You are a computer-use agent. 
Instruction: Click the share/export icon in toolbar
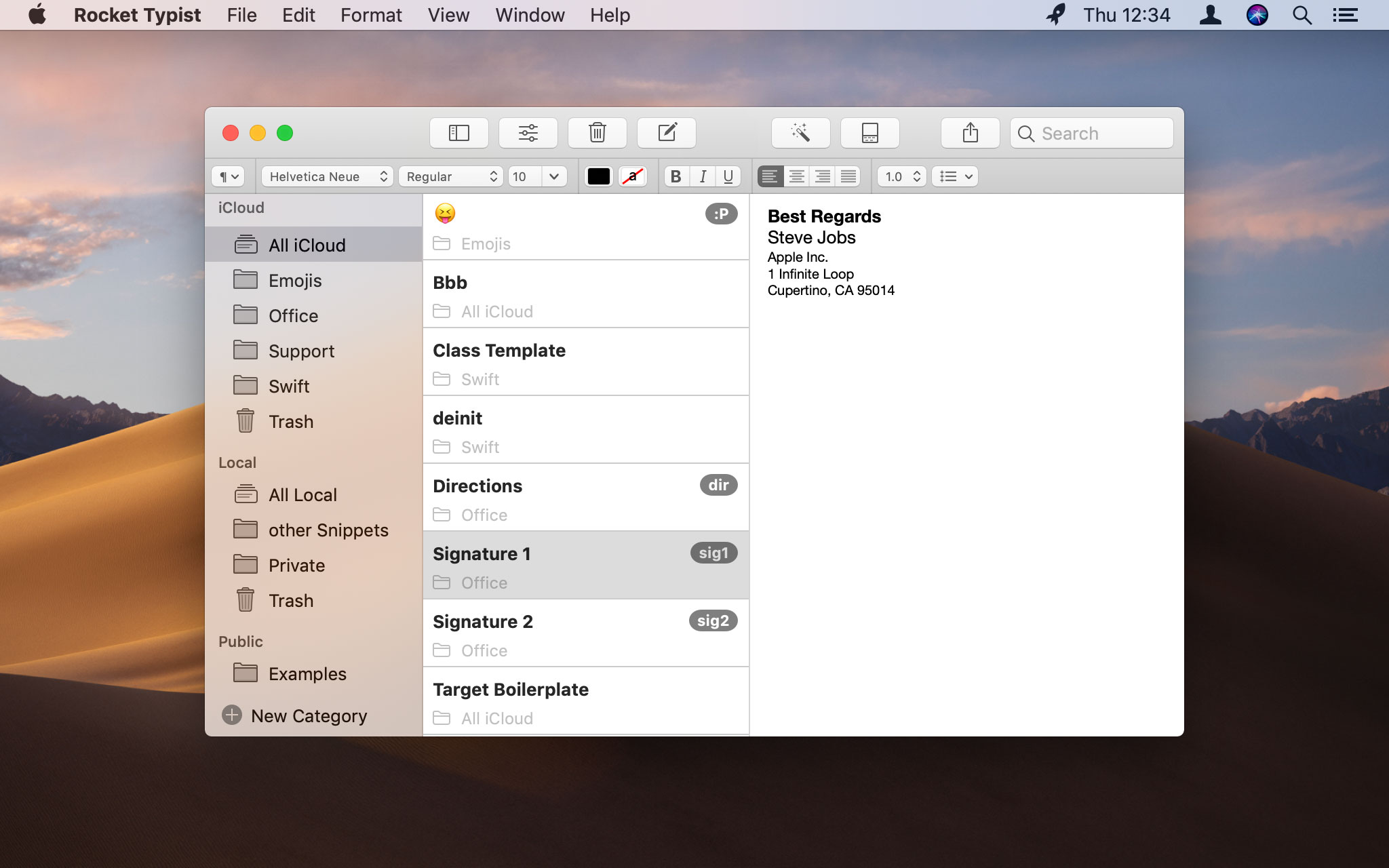(969, 132)
